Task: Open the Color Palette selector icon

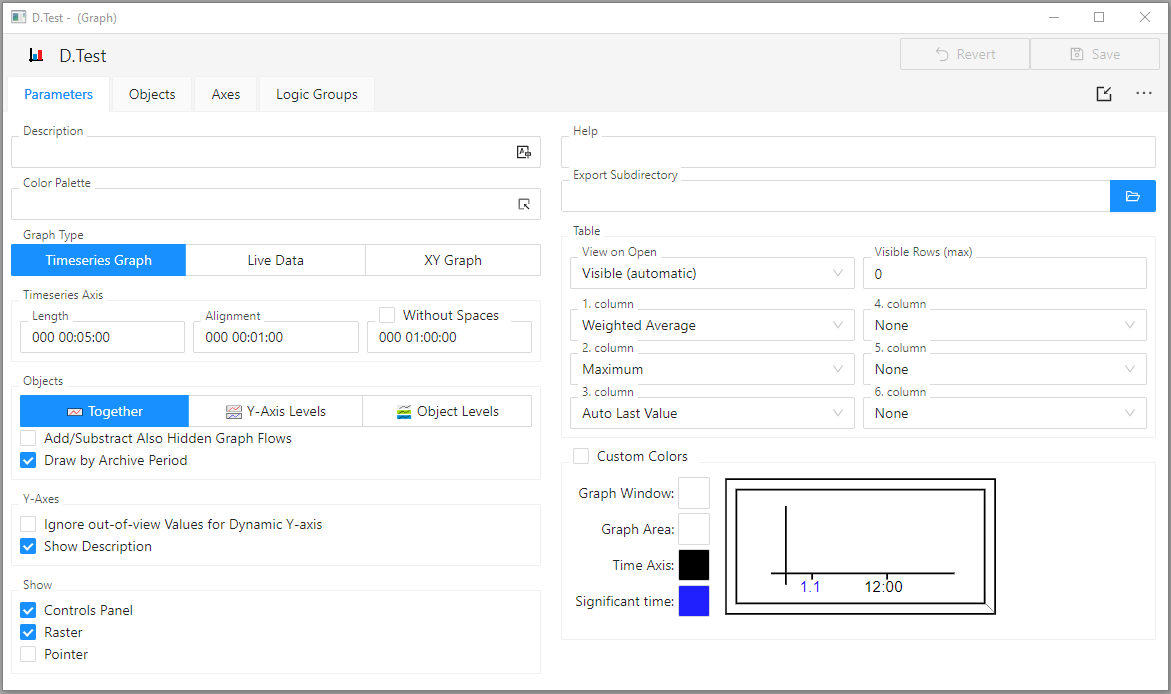Action: (x=523, y=204)
